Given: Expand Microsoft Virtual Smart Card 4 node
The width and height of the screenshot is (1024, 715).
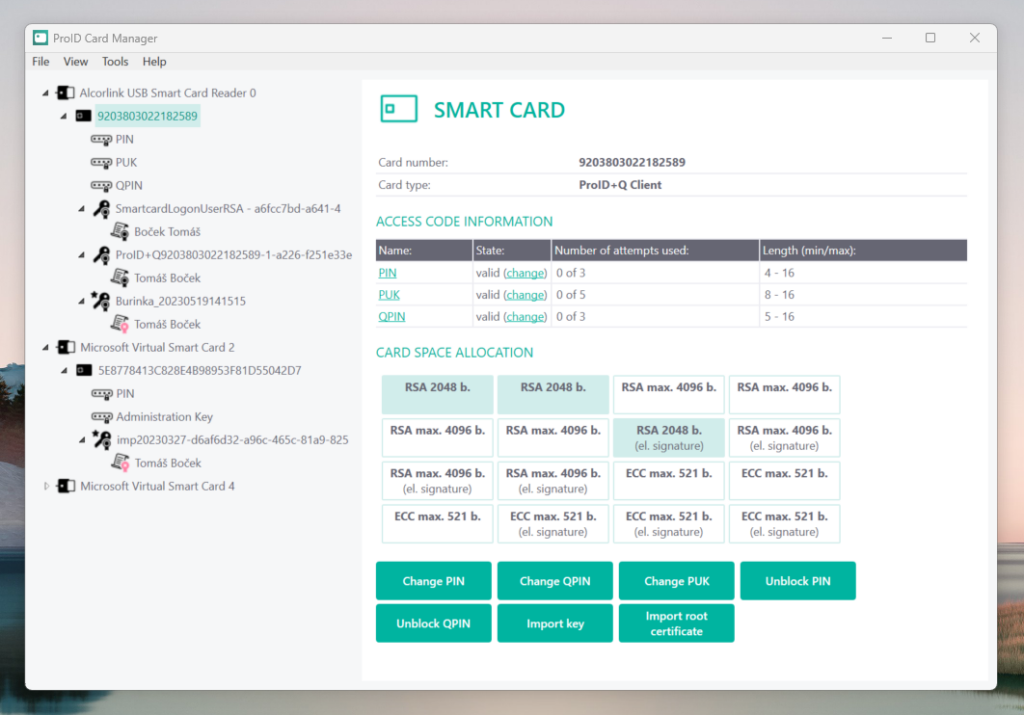Looking at the screenshot, I should [x=46, y=486].
